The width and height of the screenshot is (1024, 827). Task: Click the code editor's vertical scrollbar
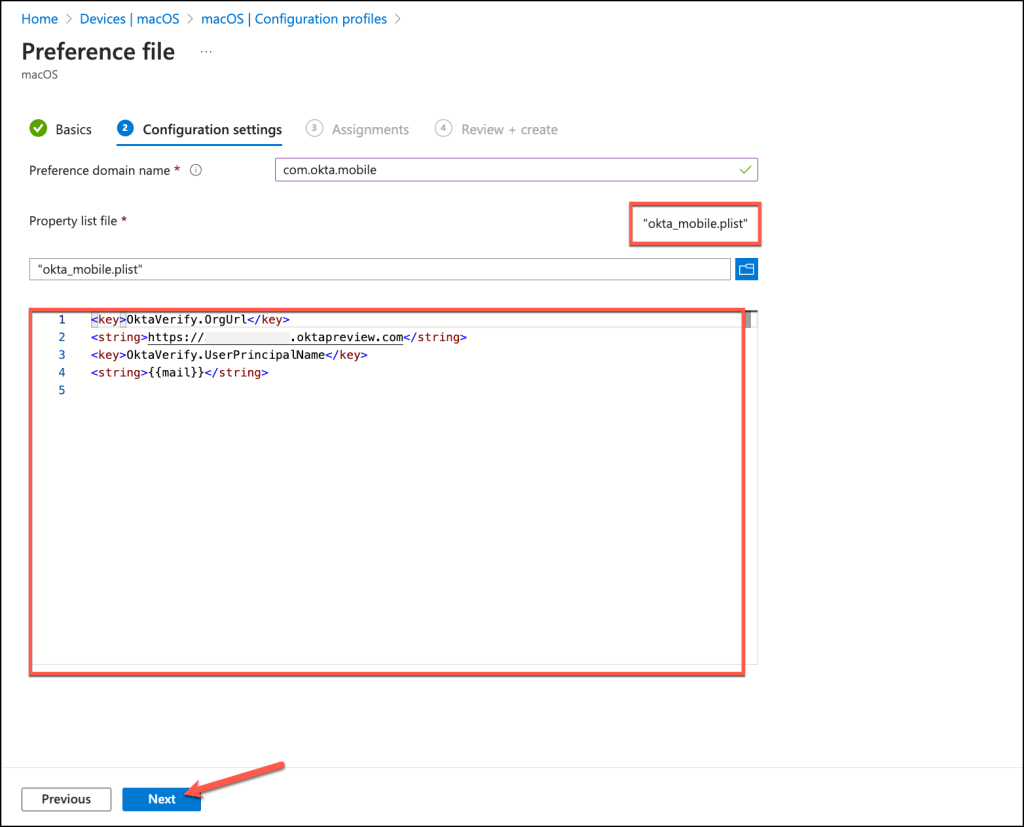pyautogui.click(x=751, y=320)
